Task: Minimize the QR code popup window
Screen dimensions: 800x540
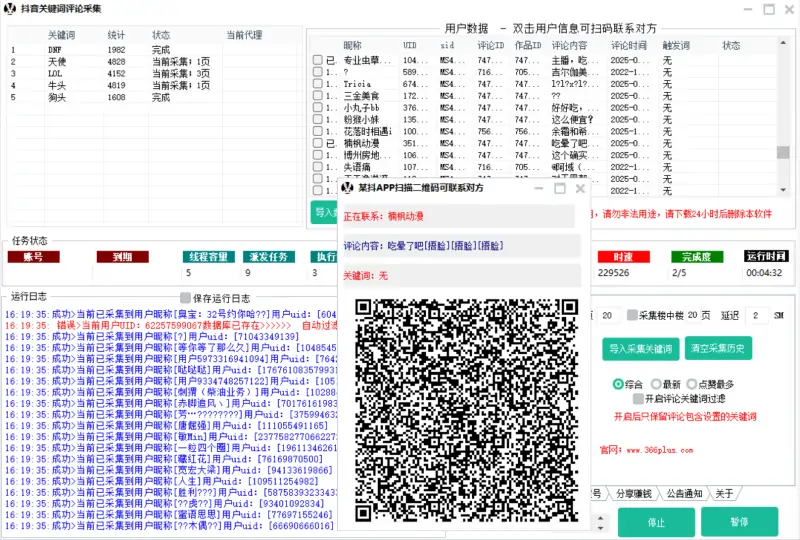Action: (x=539, y=188)
